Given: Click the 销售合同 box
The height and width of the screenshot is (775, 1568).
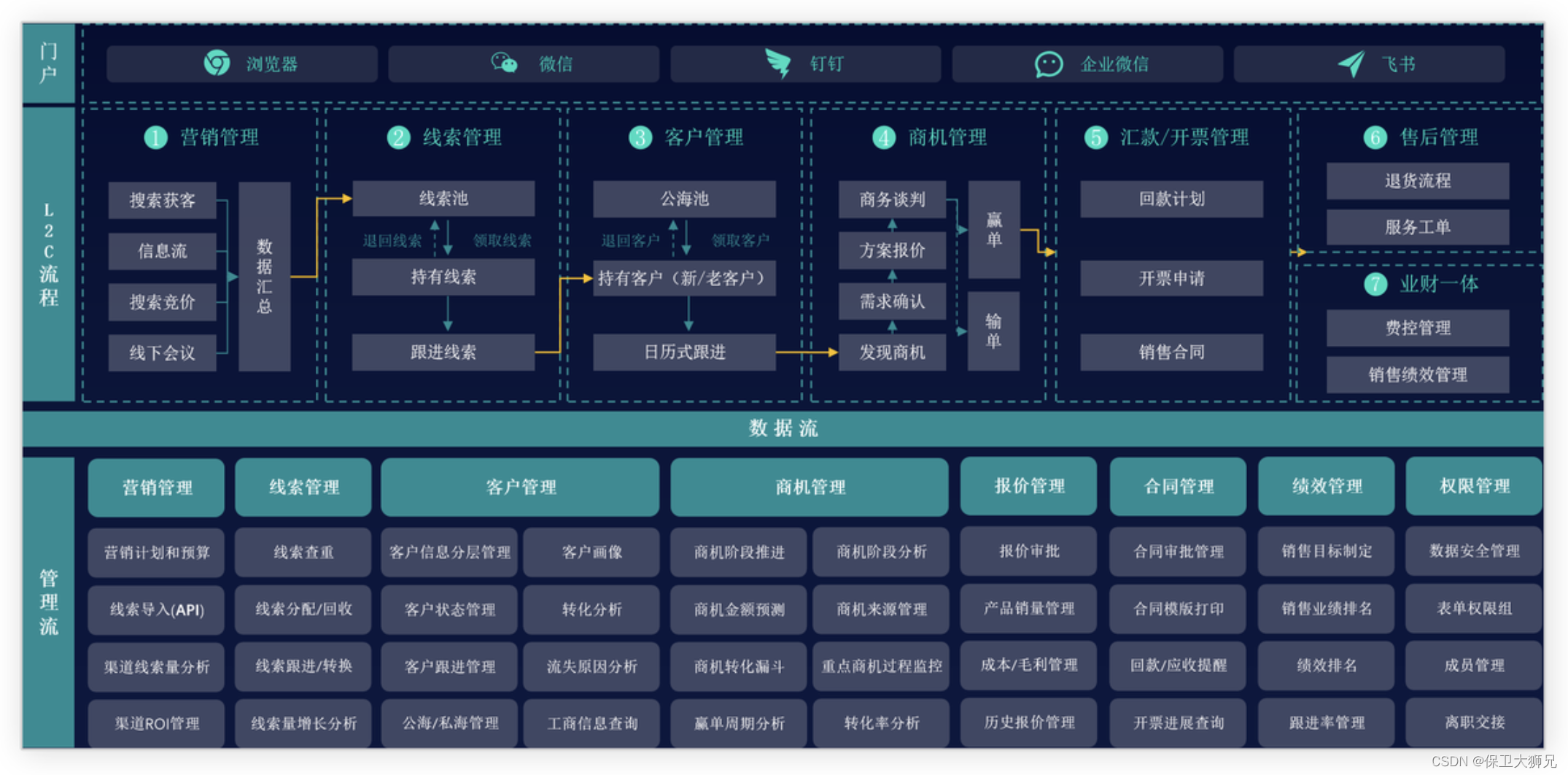Looking at the screenshot, I should point(1171,352).
